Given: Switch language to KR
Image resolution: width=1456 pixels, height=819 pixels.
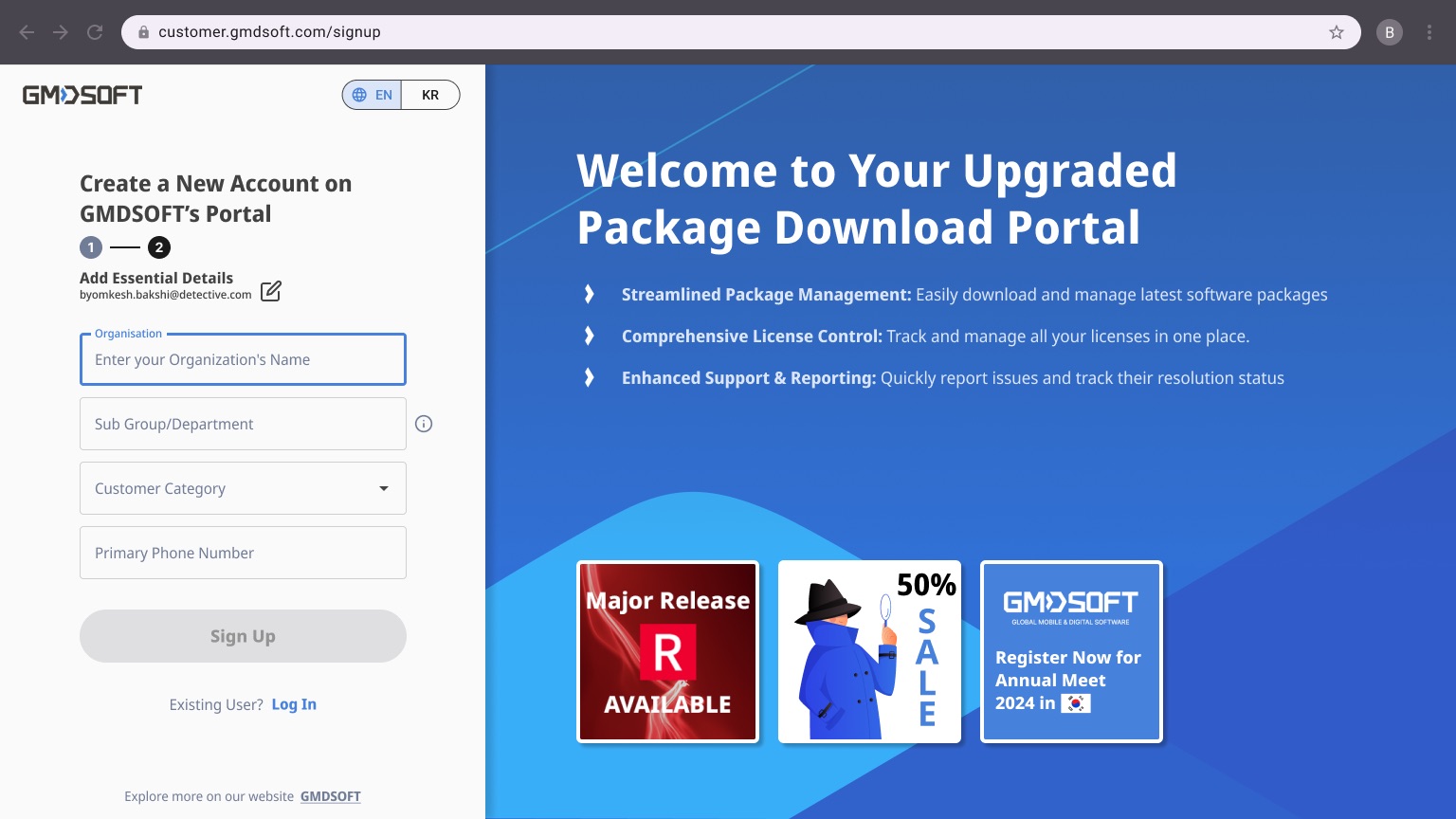Looking at the screenshot, I should (x=430, y=95).
